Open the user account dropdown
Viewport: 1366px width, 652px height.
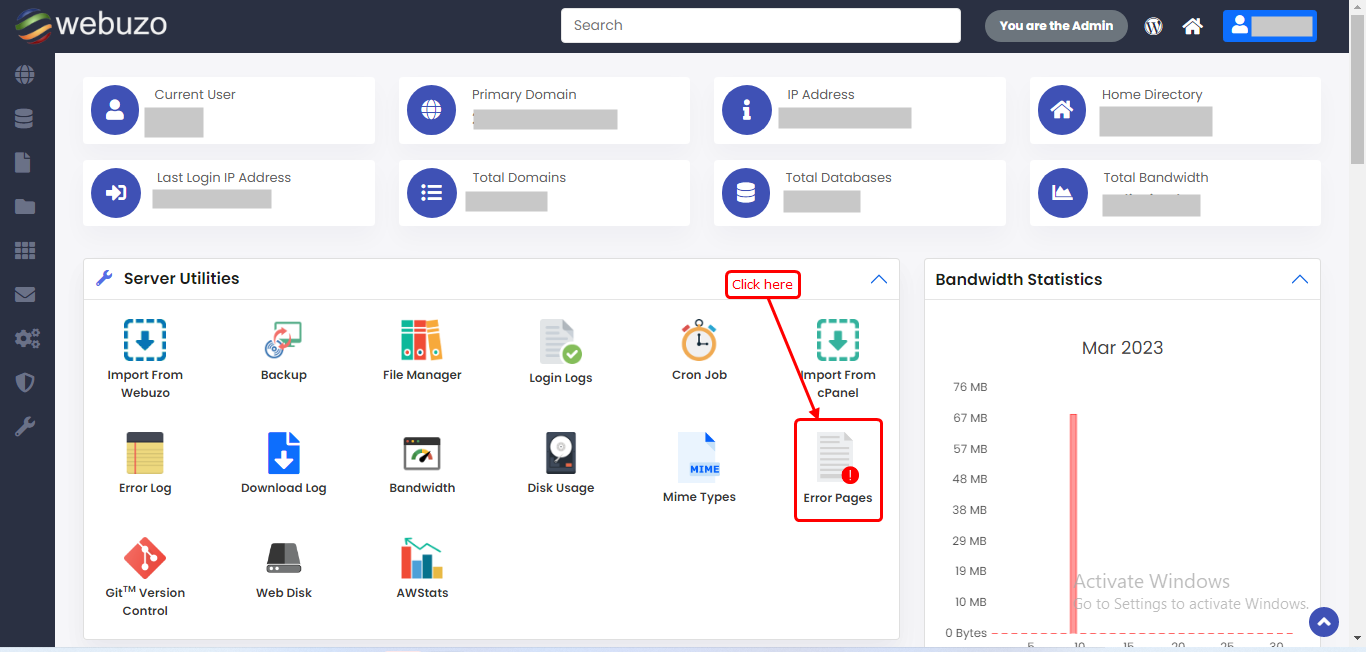[1269, 26]
